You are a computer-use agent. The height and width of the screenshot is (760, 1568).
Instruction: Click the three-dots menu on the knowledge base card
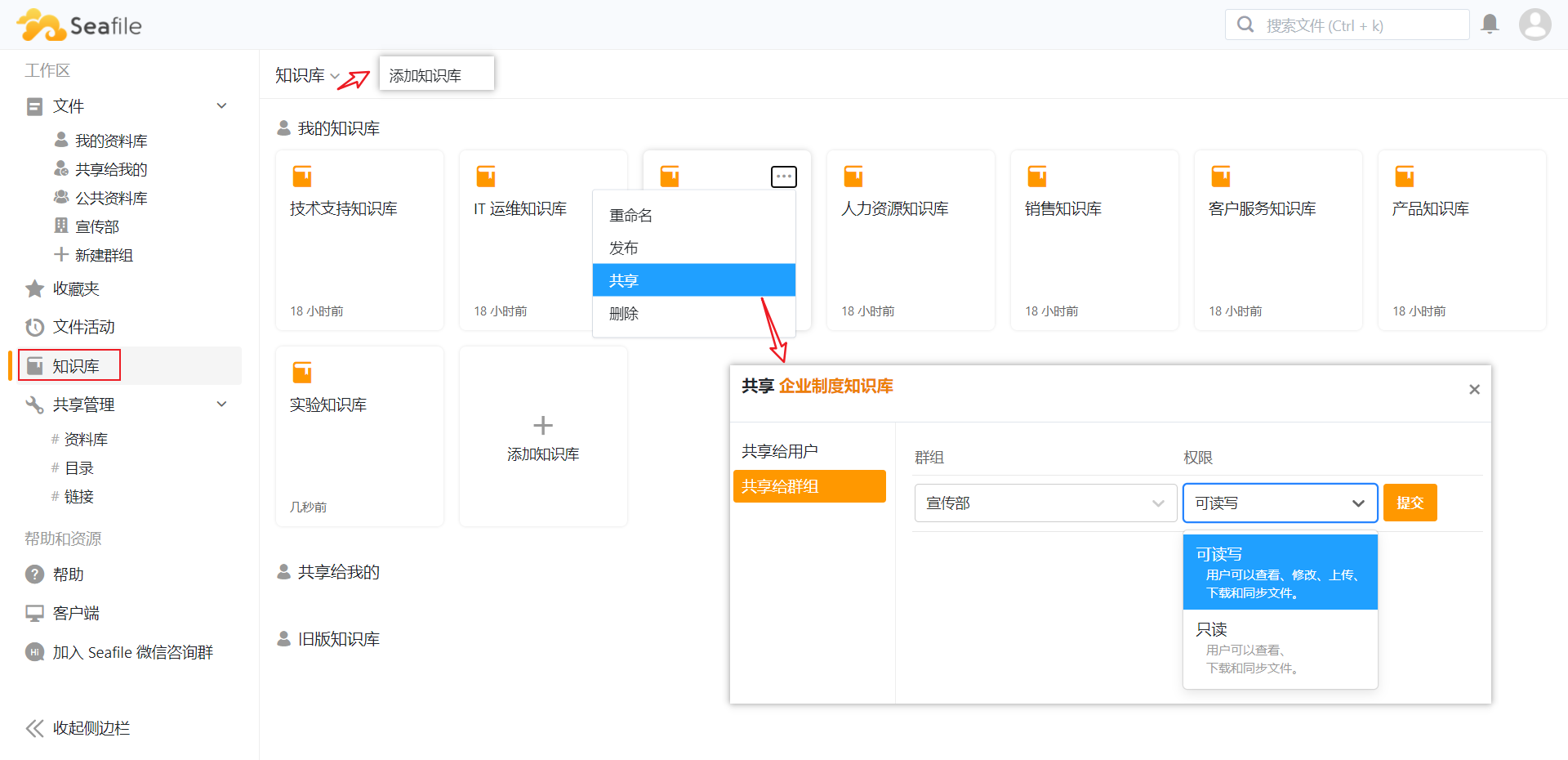click(783, 177)
